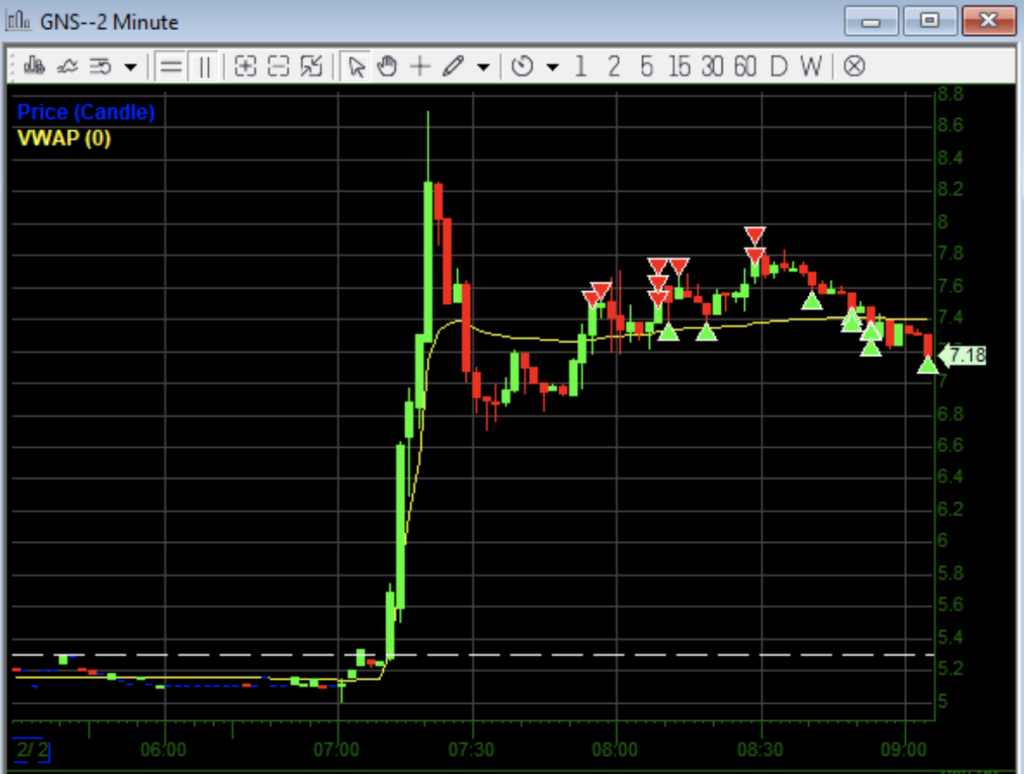The image size is (1024, 774).
Task: Click the Price (Candle) legend label
Action: (86, 112)
